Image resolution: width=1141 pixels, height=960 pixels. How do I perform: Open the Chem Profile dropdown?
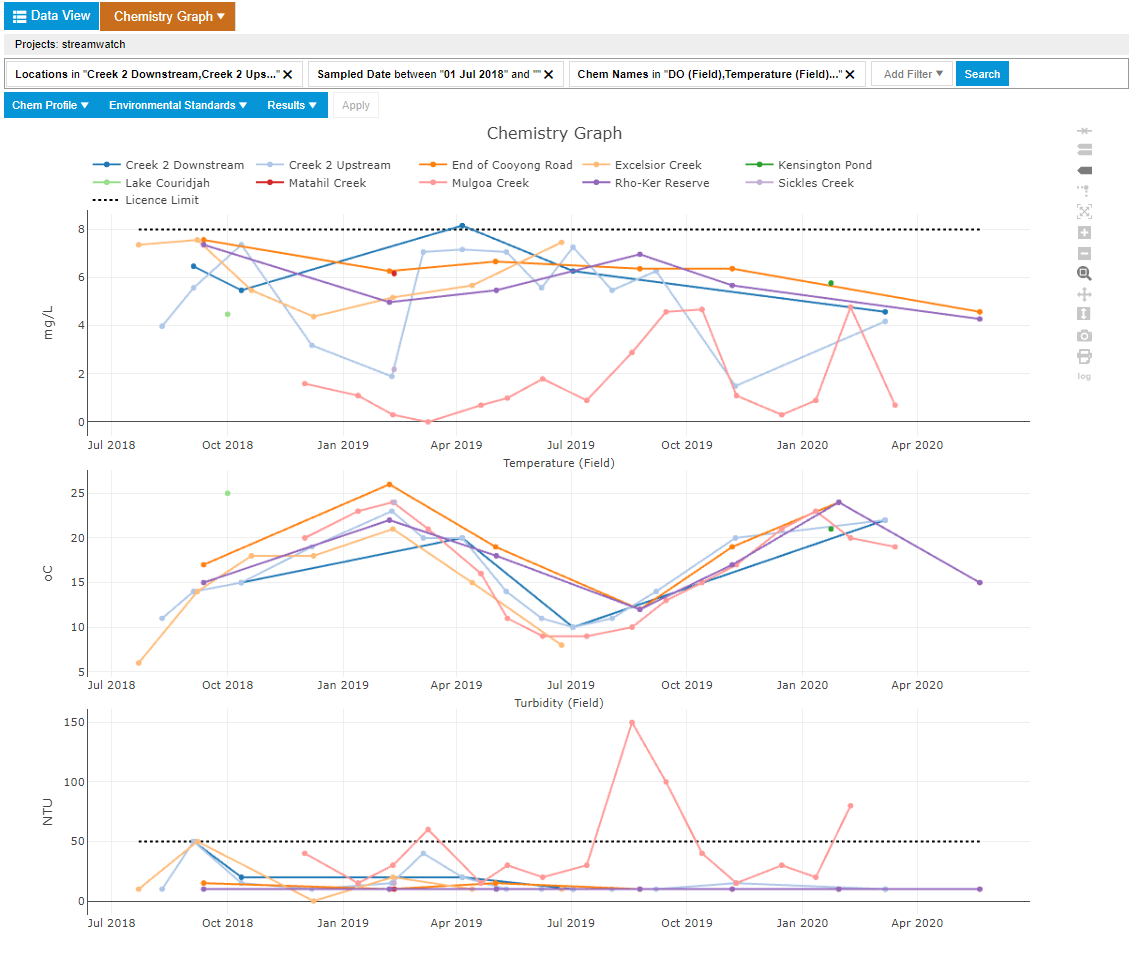[x=50, y=105]
